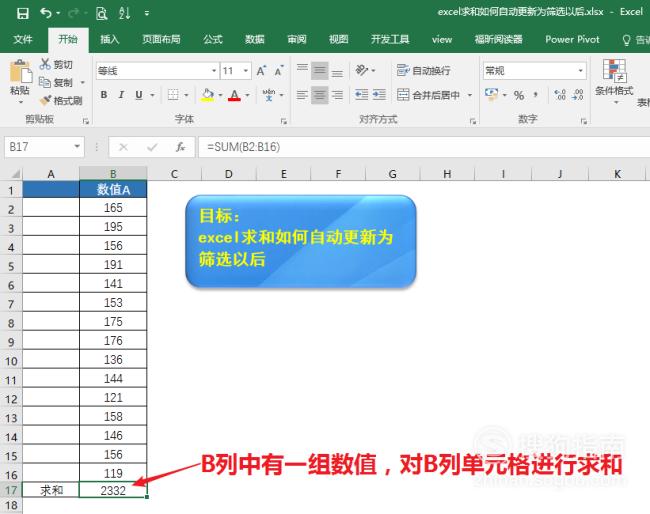
Task: Switch to the Page Layout (页面布局) tab
Action: pyautogui.click(x=161, y=40)
